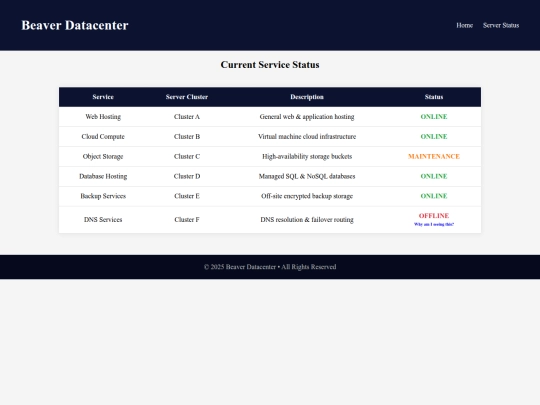The image size is (540, 405).
Task: Click the Cluster E cell
Action: point(187,196)
